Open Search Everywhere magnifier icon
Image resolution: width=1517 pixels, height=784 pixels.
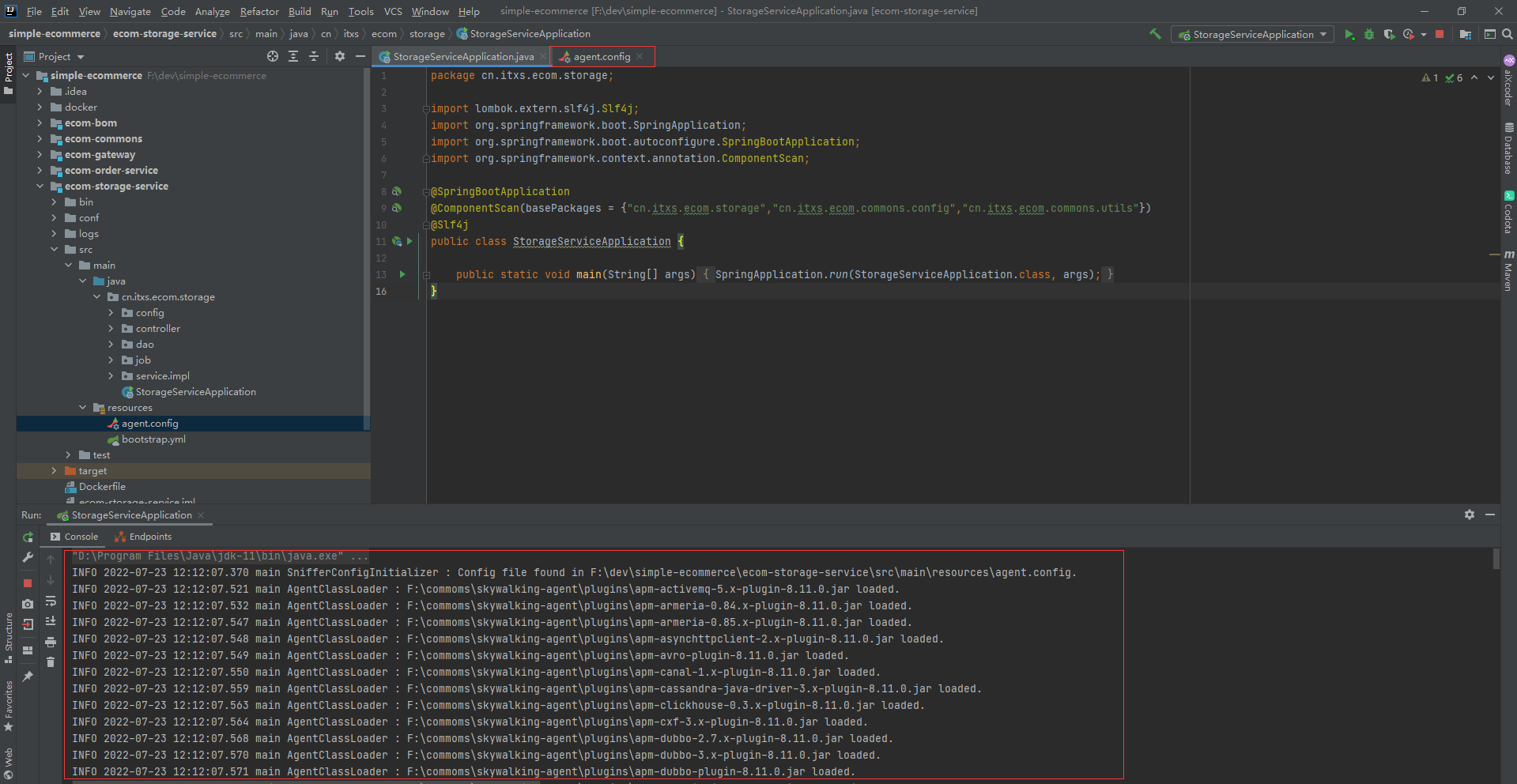(1507, 34)
